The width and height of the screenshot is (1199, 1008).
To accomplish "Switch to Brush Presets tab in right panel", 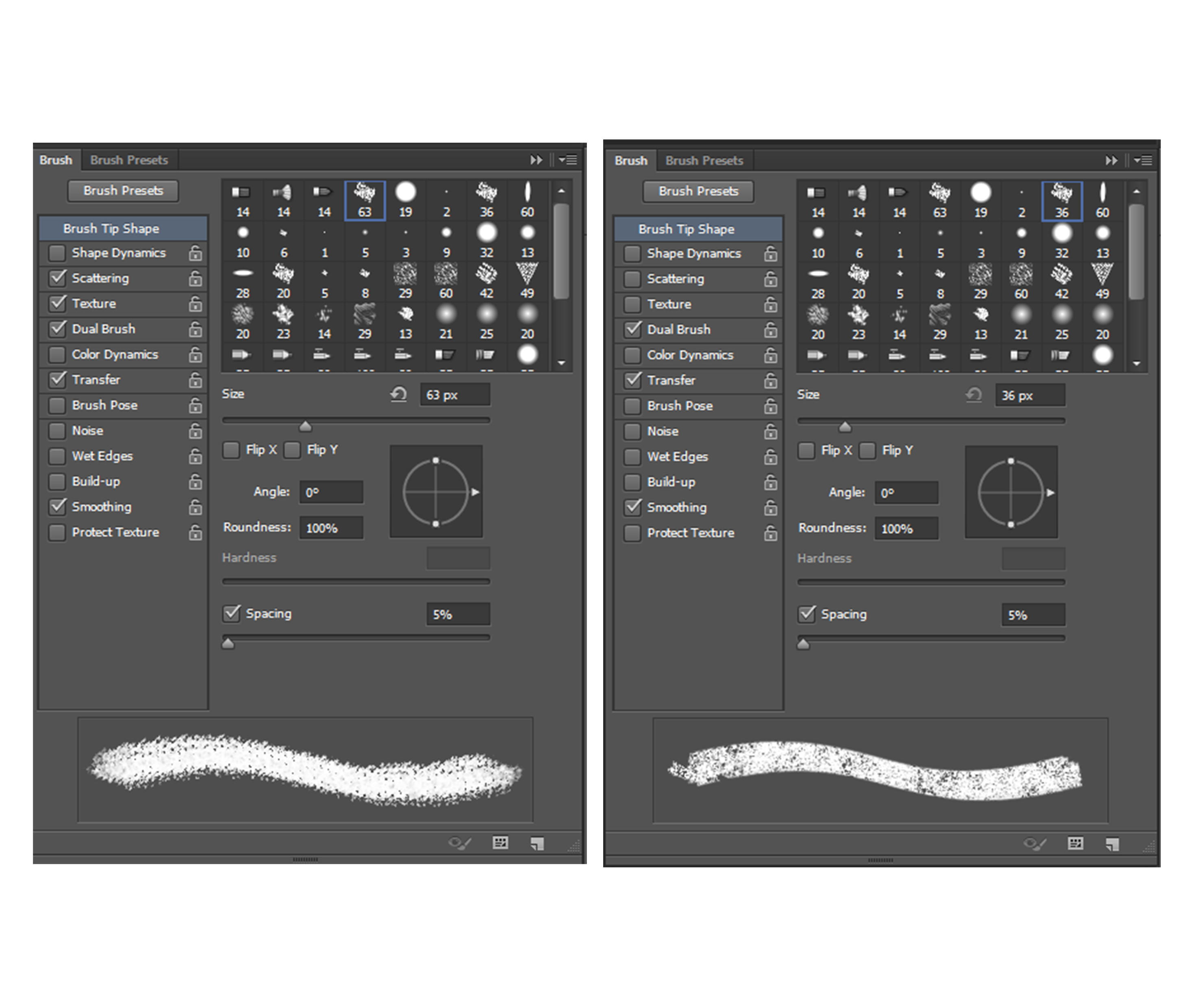I will (x=704, y=161).
